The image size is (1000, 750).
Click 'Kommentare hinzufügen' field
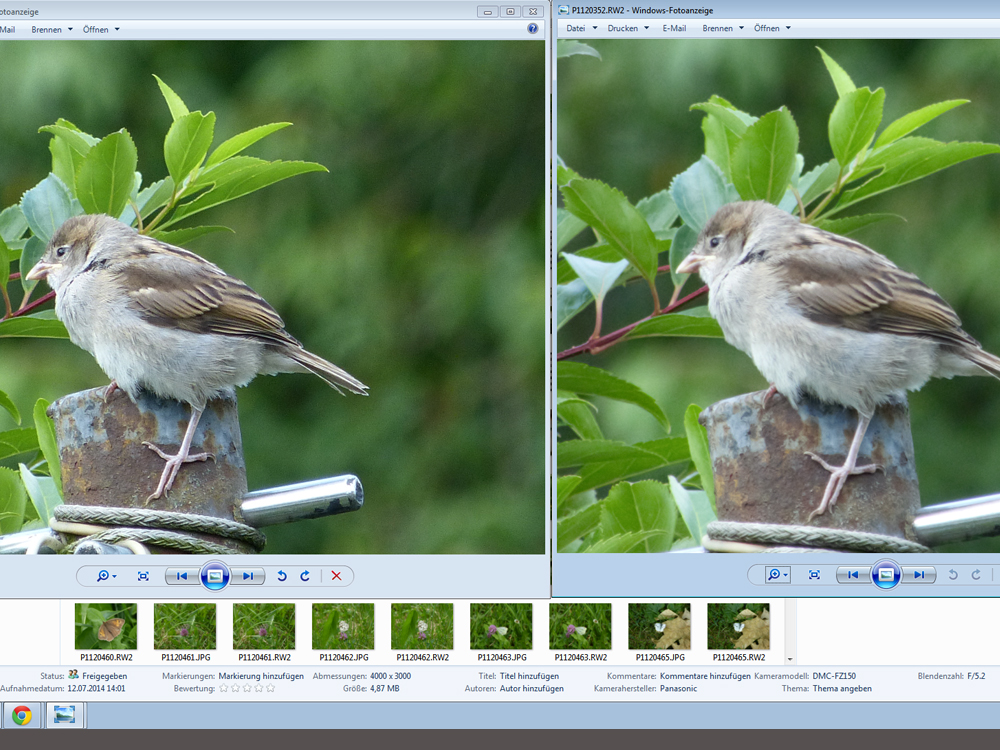pos(705,676)
